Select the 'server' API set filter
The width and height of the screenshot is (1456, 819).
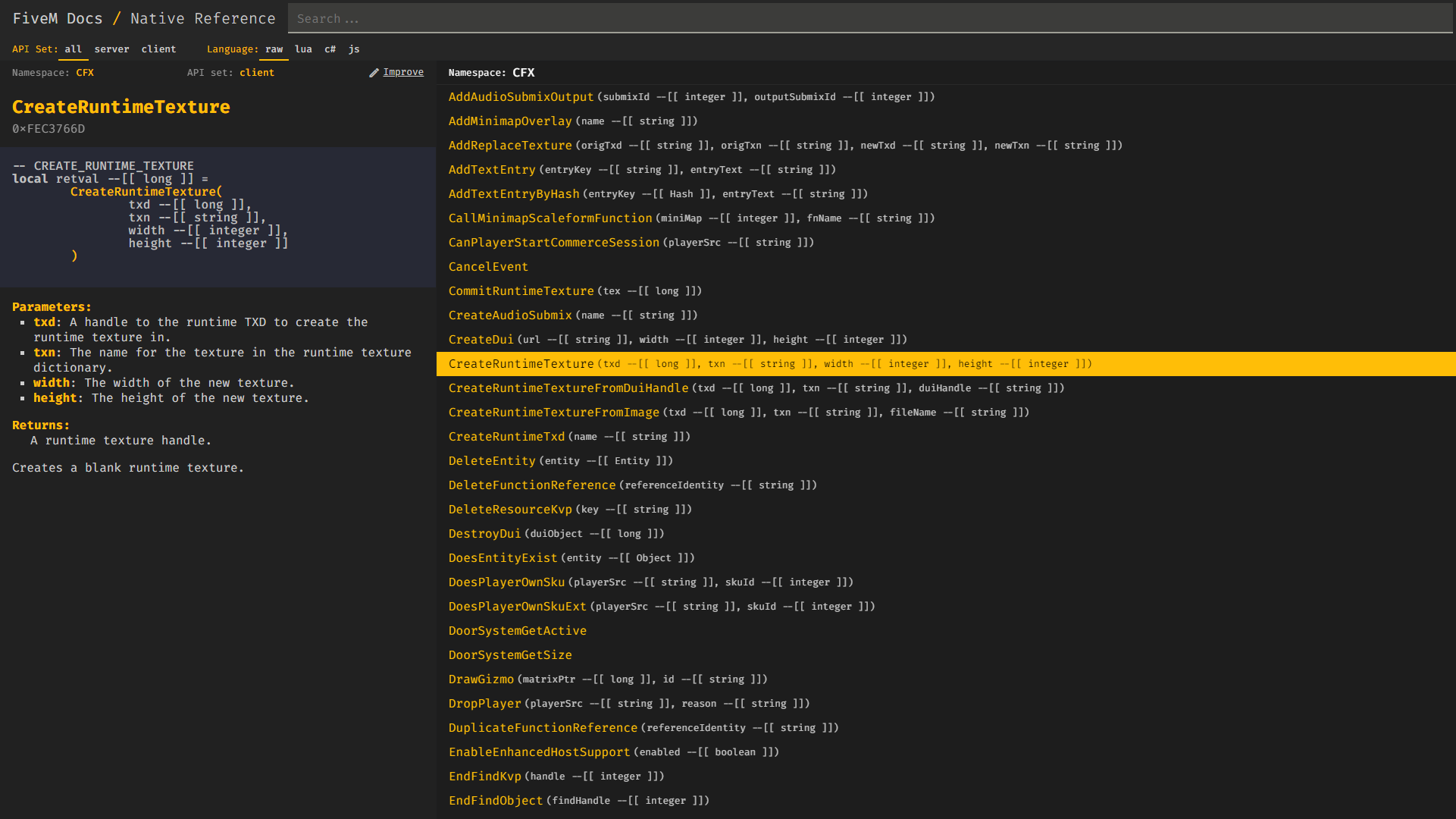coord(111,49)
